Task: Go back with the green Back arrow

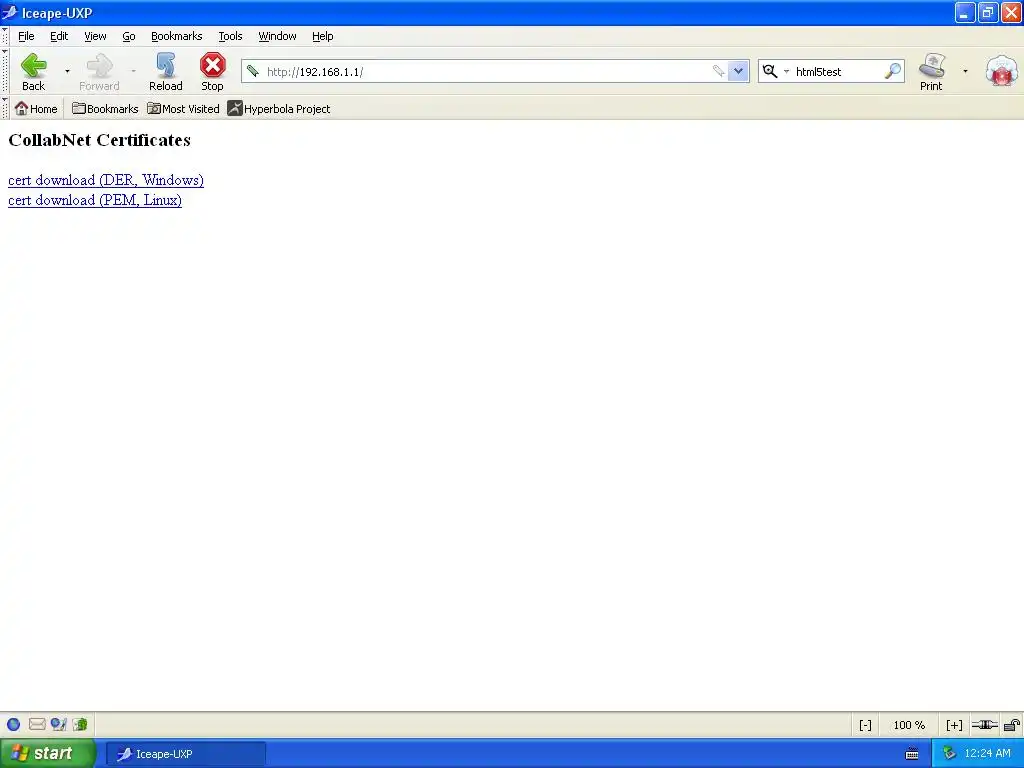Action: pyautogui.click(x=33, y=71)
